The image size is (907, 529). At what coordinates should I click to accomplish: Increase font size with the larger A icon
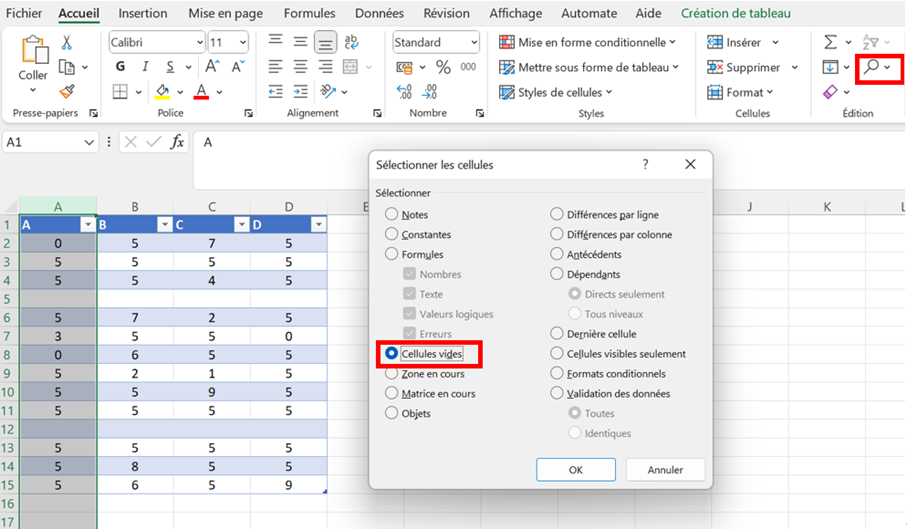click(x=212, y=66)
